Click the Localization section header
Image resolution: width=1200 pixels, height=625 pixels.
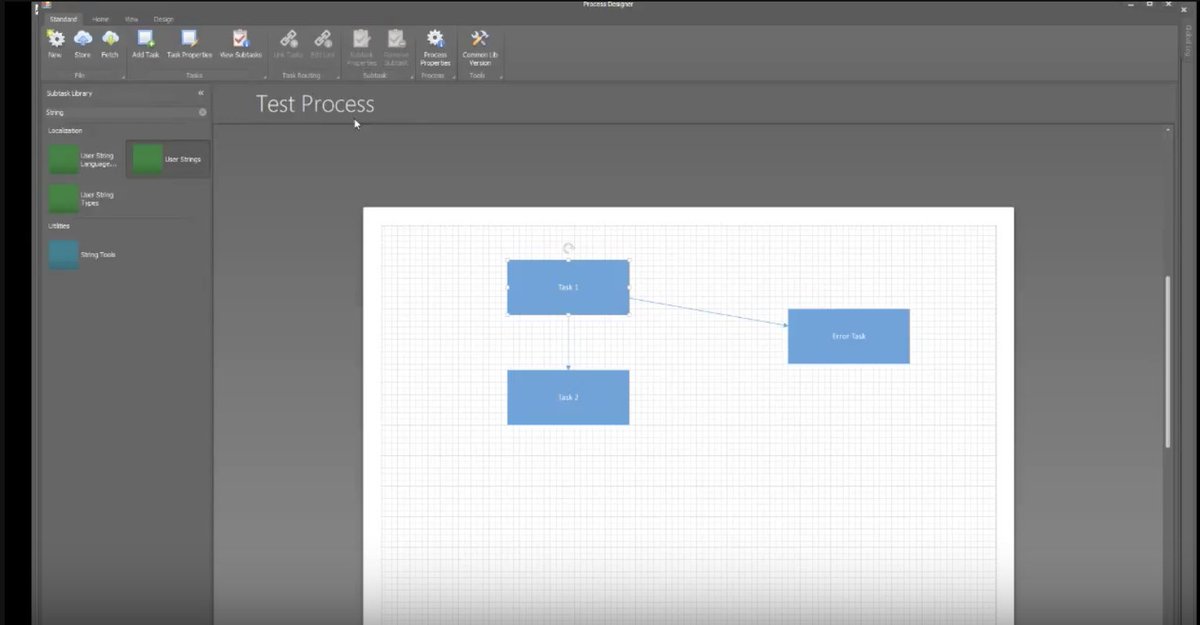(65, 131)
